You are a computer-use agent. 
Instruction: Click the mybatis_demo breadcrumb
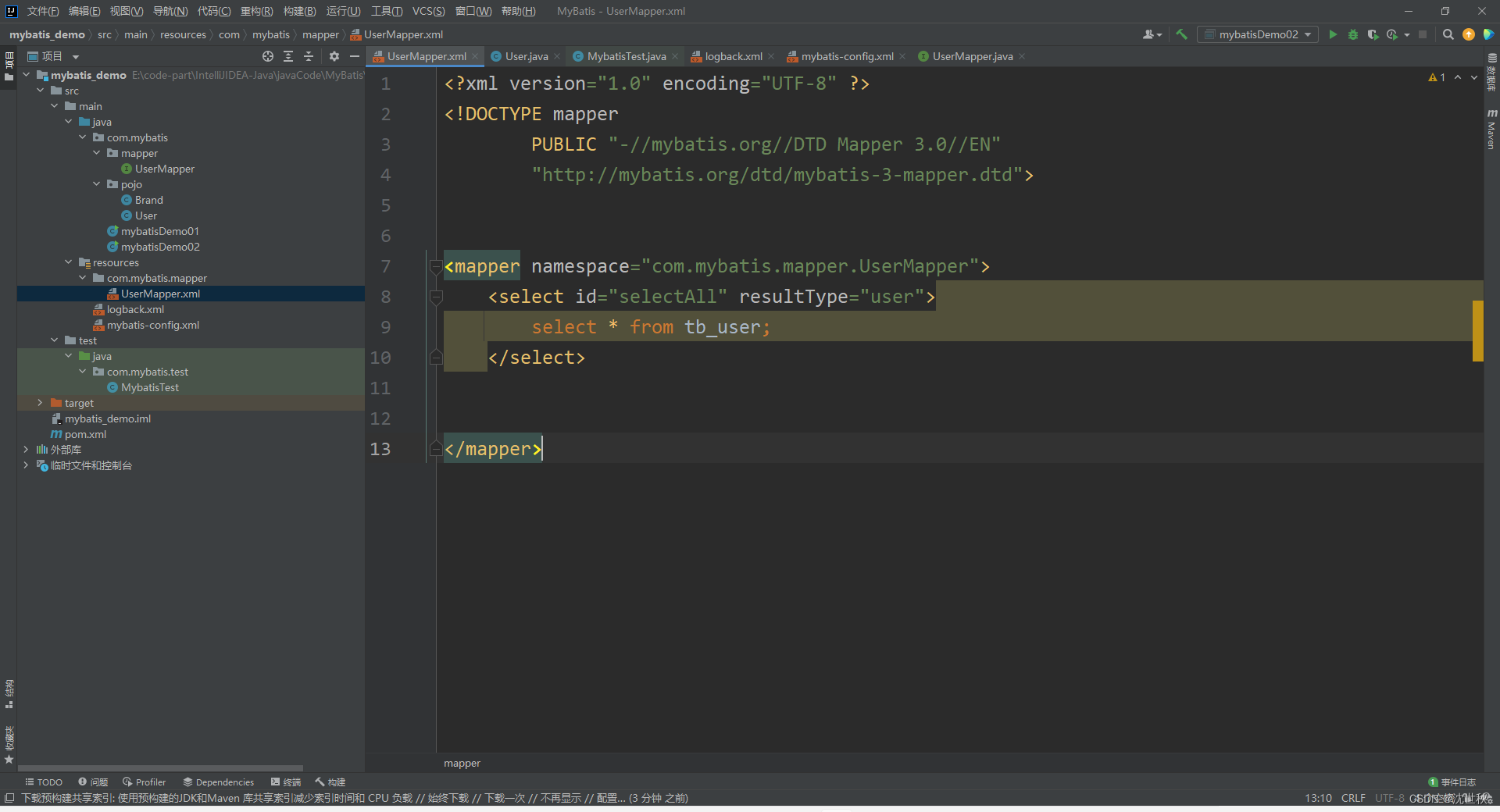[x=47, y=34]
